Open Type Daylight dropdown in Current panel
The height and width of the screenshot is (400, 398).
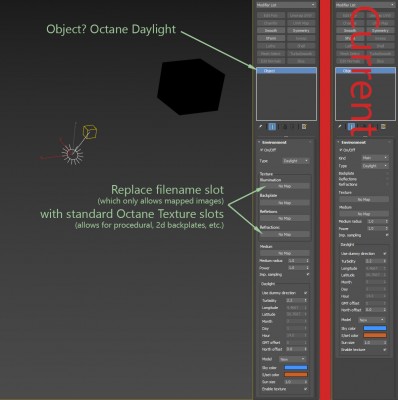coord(375,166)
